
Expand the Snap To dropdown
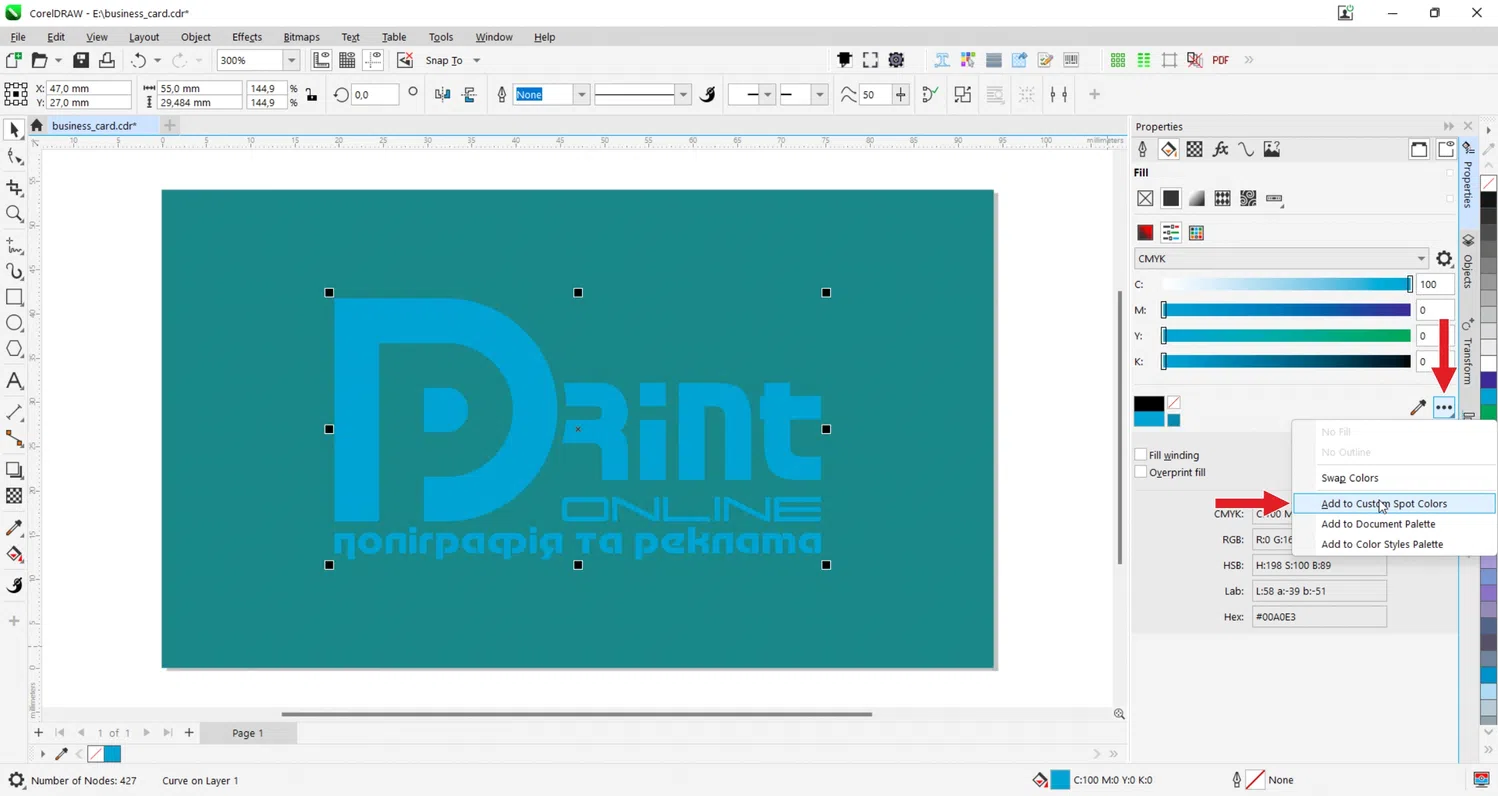click(x=476, y=60)
